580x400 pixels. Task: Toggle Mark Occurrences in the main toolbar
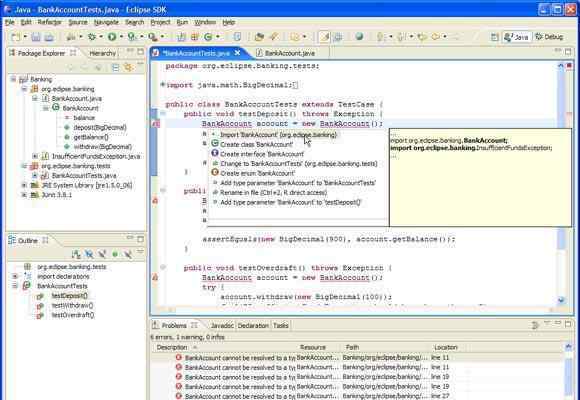click(324, 37)
